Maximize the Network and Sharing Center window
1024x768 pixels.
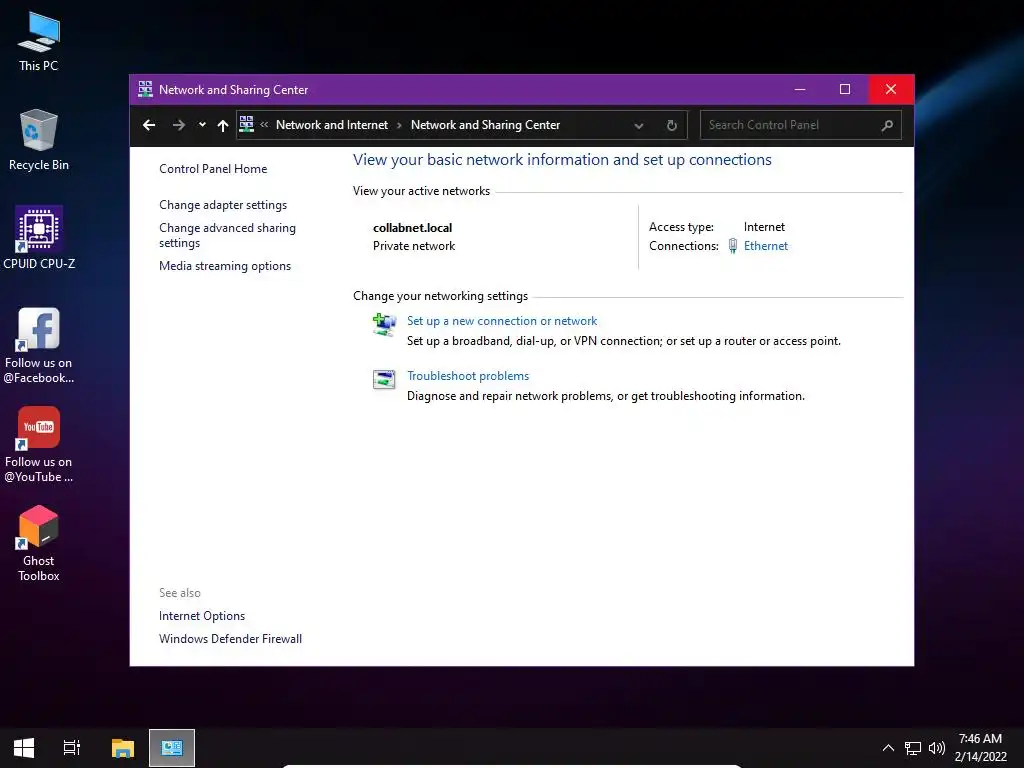pos(845,89)
